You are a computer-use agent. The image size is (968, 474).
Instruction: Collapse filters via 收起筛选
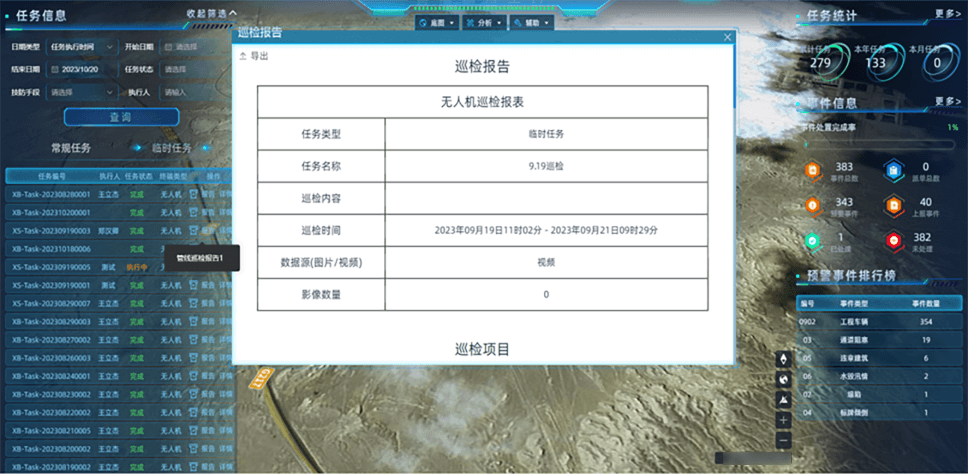pyautogui.click(x=211, y=13)
